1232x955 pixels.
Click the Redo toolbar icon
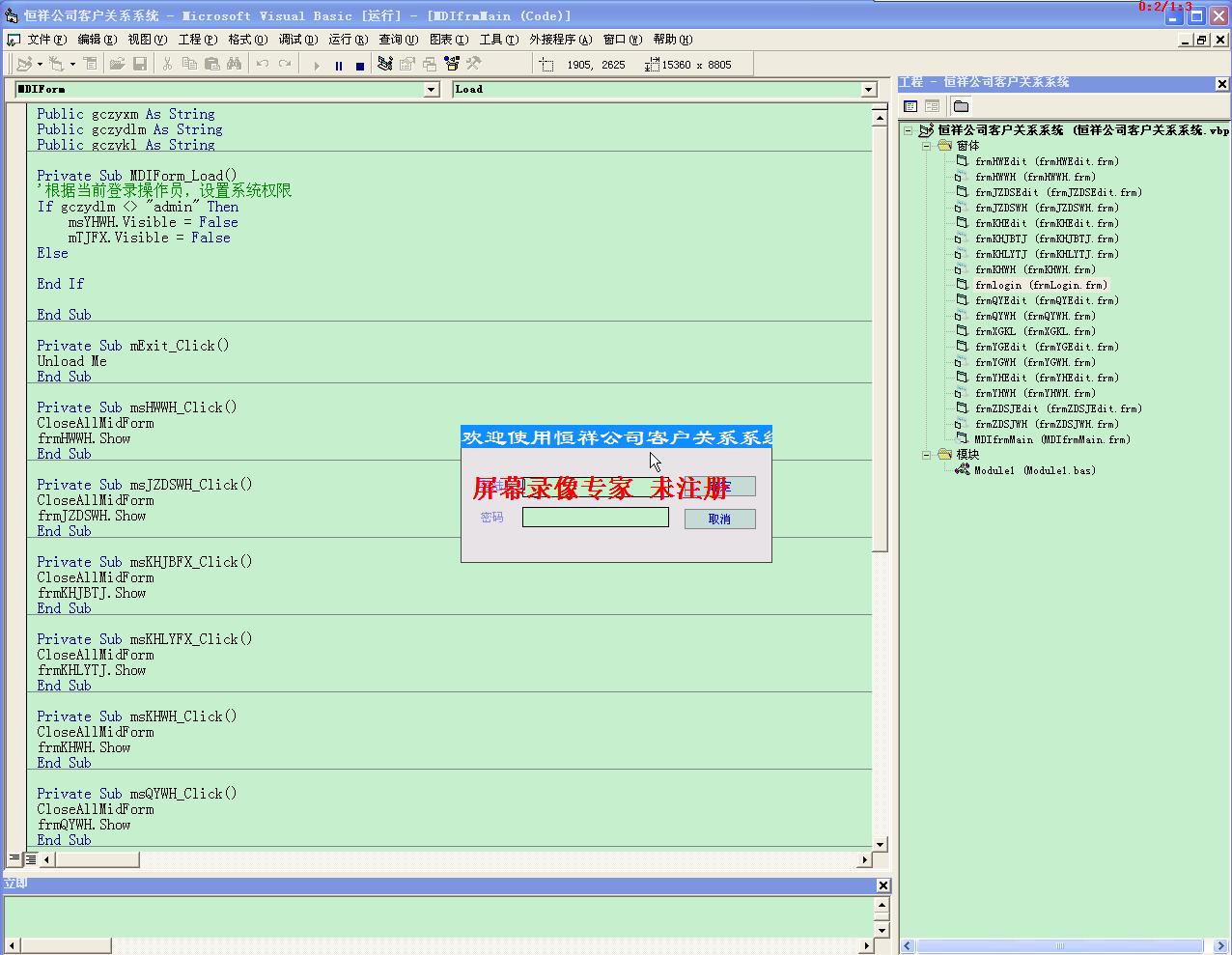(285, 64)
